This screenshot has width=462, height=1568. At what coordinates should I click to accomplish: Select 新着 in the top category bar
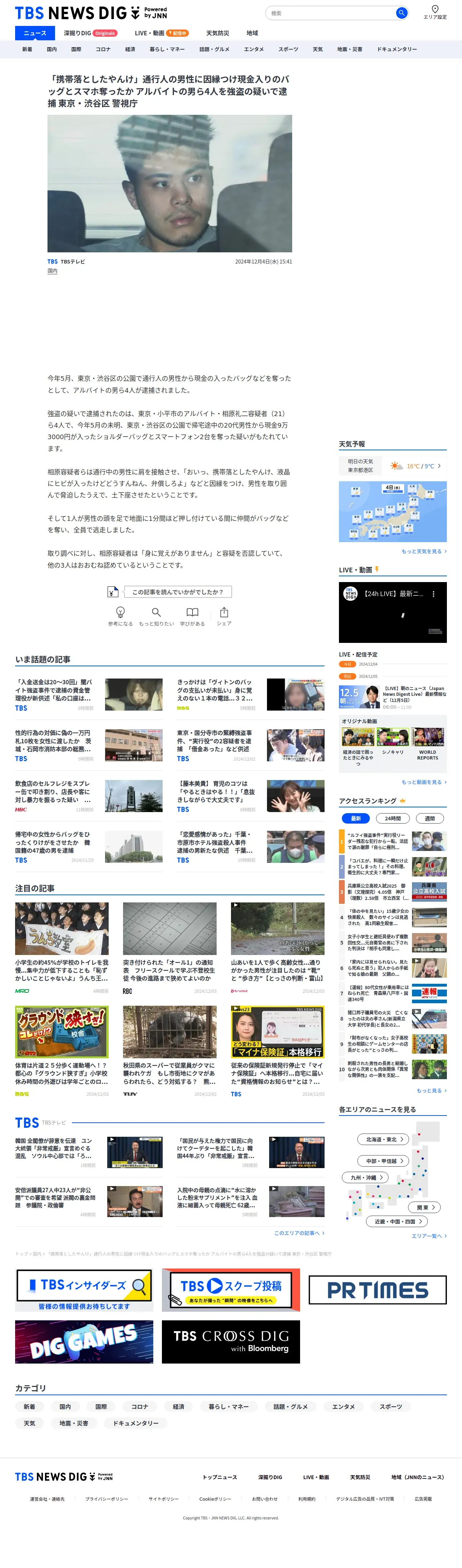pyautogui.click(x=27, y=49)
